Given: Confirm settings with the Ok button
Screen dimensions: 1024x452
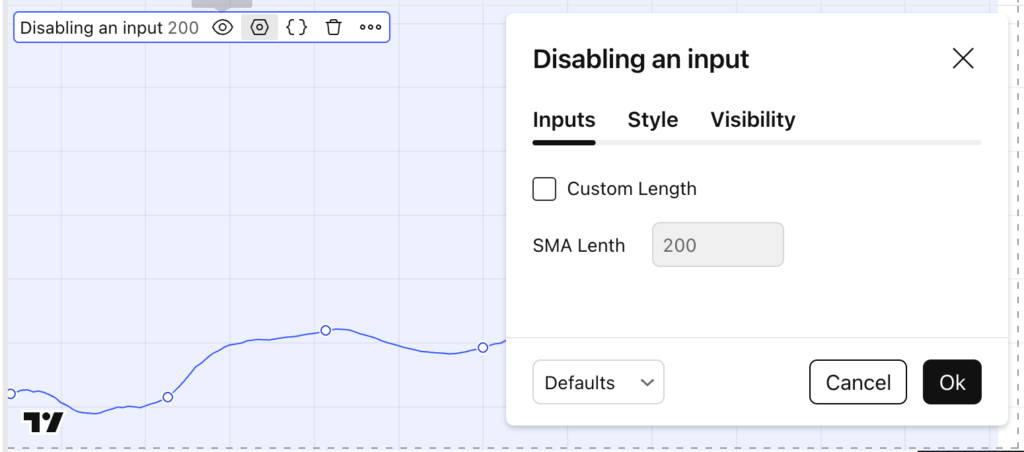Looking at the screenshot, I should point(951,382).
